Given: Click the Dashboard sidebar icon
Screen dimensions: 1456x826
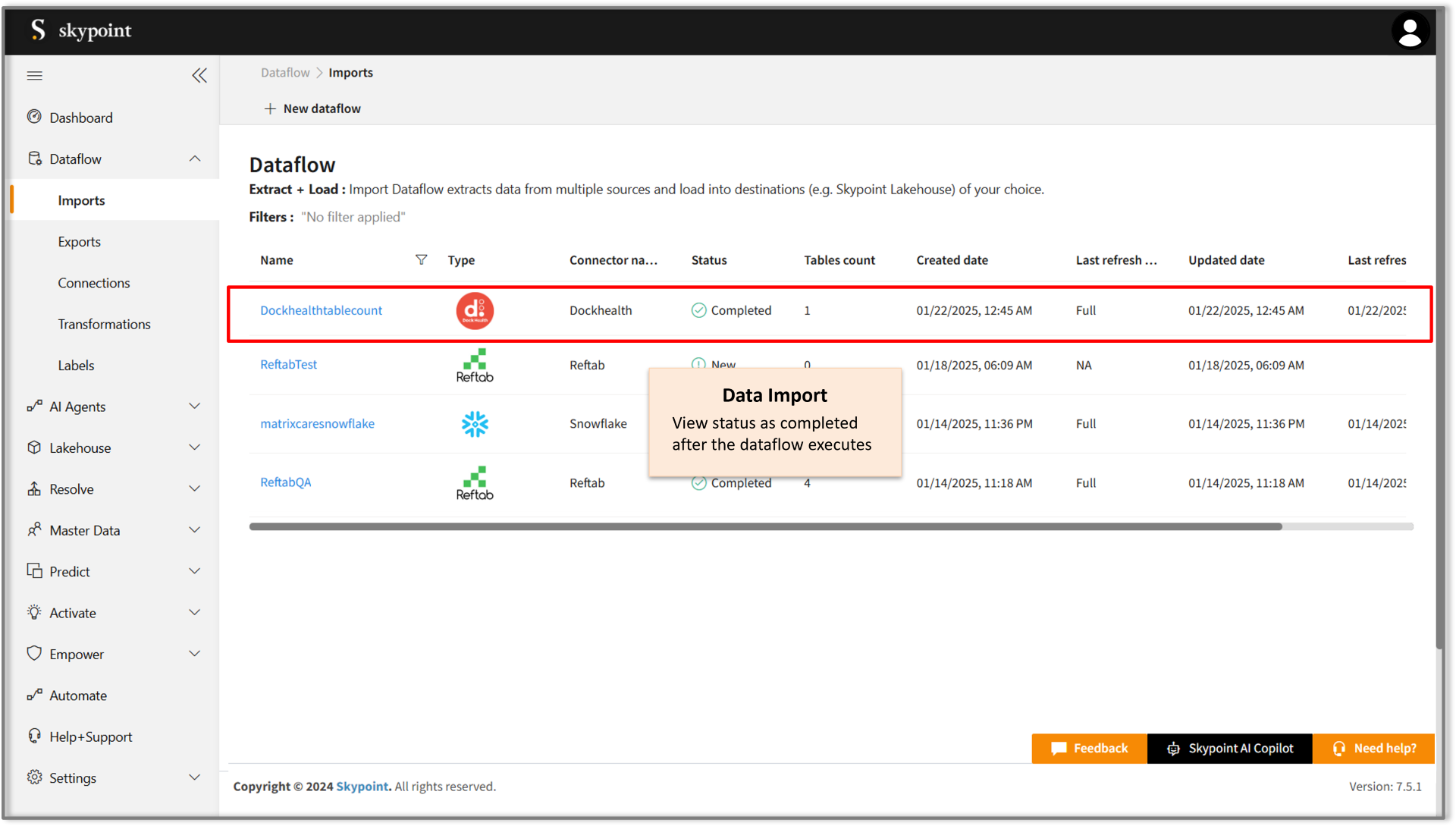Looking at the screenshot, I should (x=34, y=117).
